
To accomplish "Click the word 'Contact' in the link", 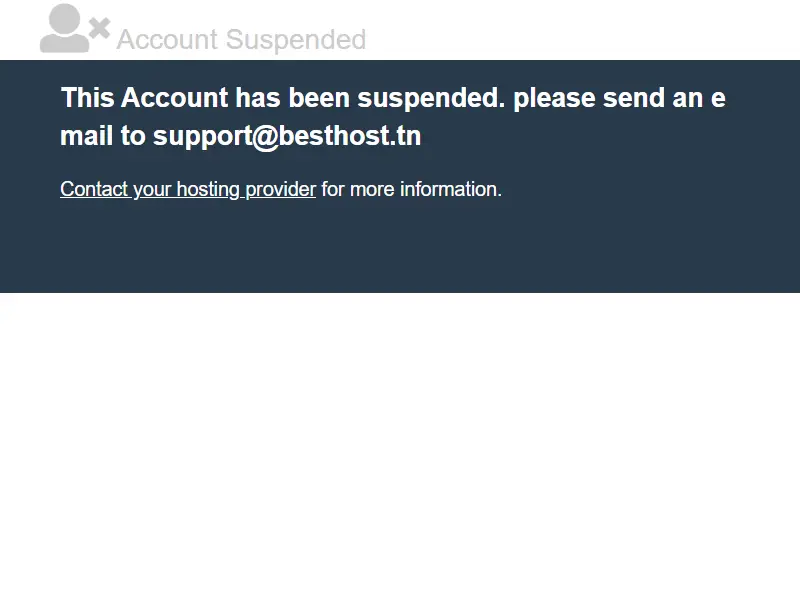I will click(94, 189).
